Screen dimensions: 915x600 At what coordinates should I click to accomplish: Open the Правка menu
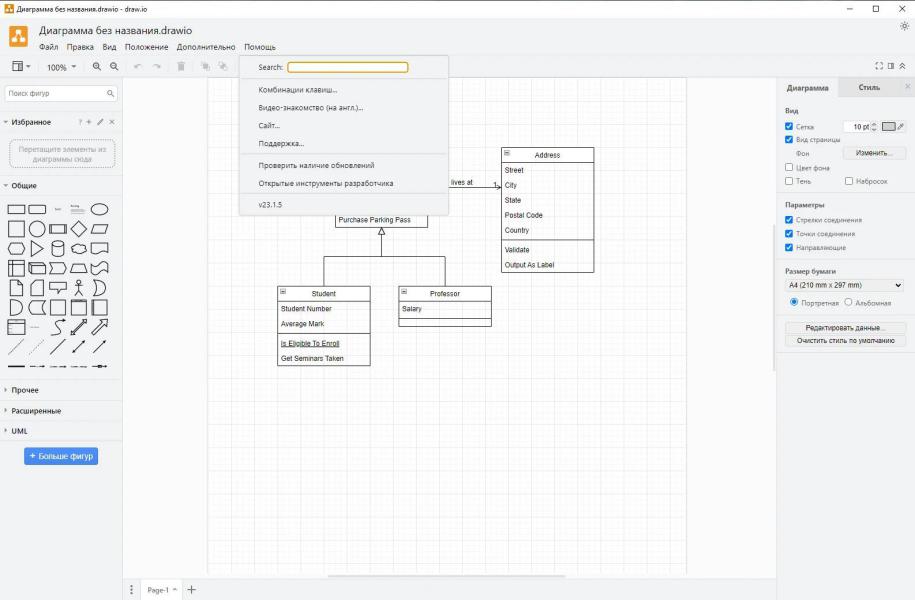(80, 47)
